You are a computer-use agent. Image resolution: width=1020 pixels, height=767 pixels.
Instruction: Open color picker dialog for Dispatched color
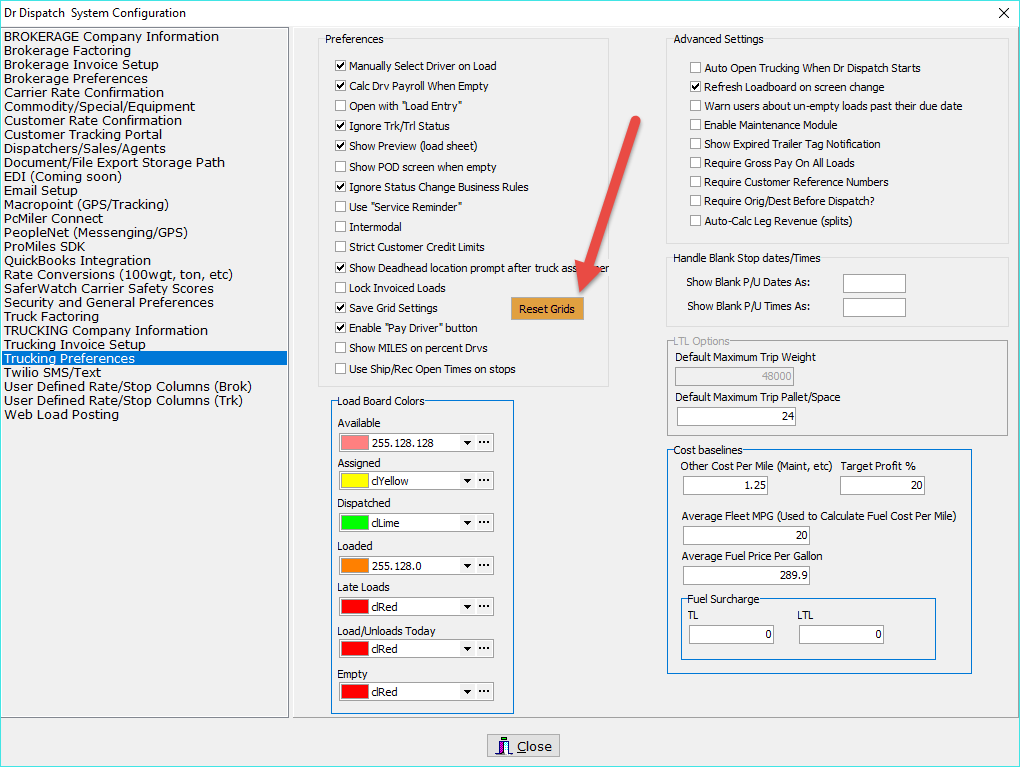[x=484, y=522]
